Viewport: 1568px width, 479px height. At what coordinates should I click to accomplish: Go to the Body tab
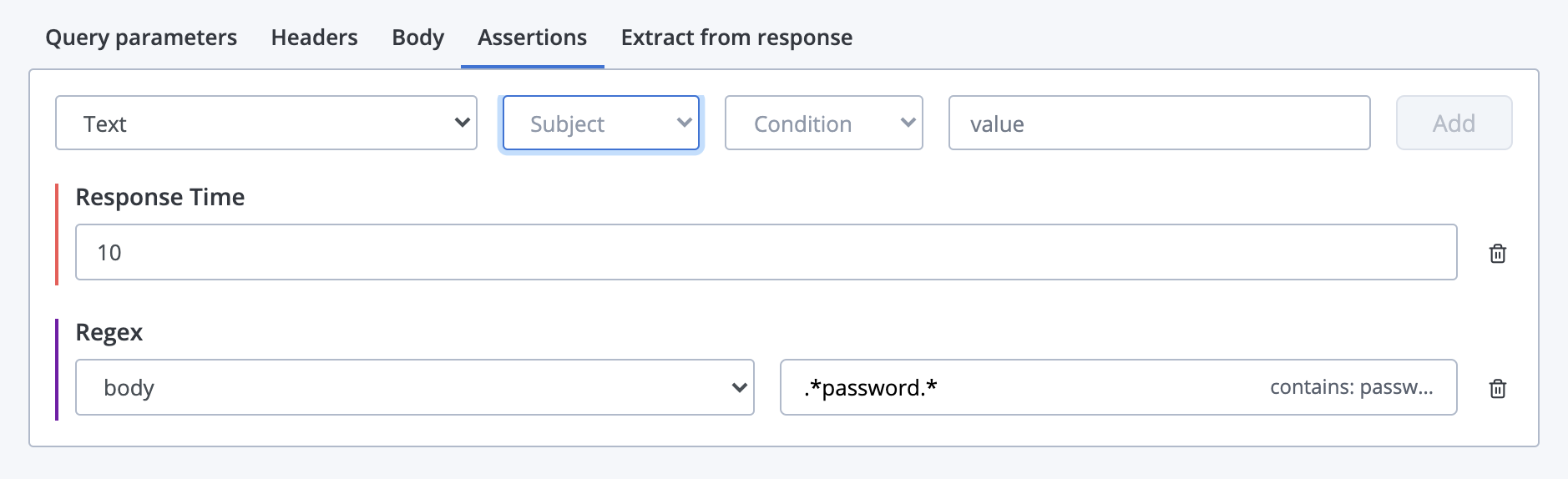[x=417, y=38]
